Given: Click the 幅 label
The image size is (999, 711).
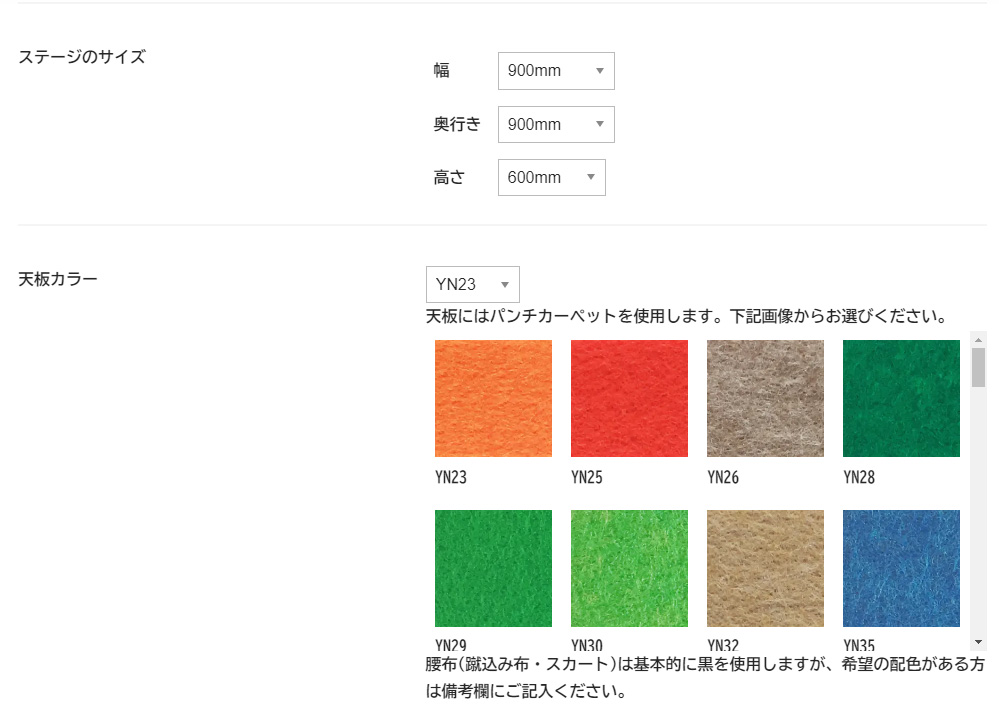Looking at the screenshot, I should (x=442, y=70).
